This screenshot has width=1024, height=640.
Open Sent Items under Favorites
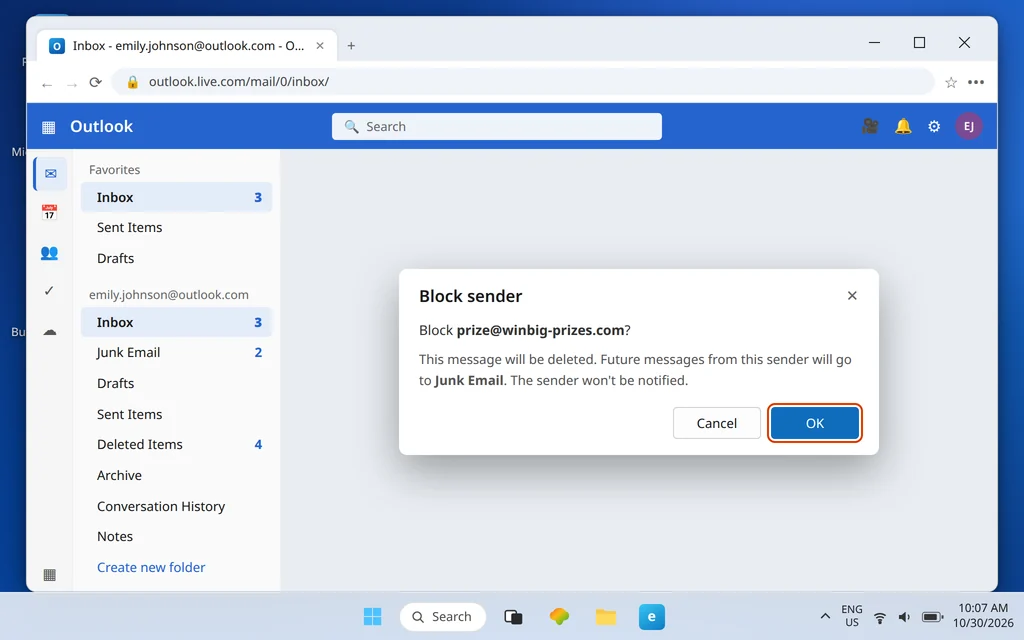pyautogui.click(x=176, y=227)
